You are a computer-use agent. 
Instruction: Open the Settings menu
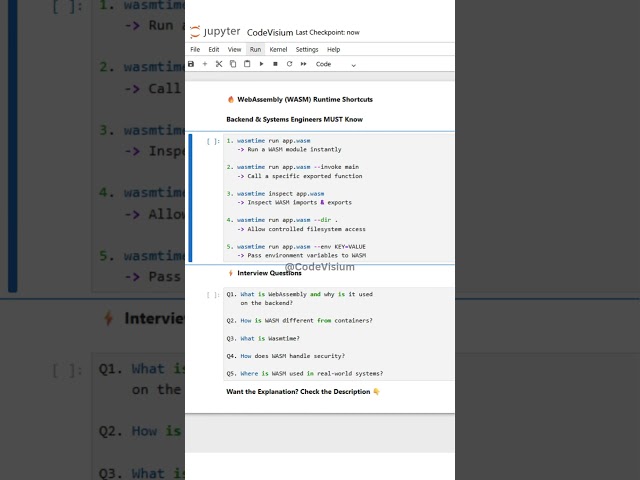pos(307,49)
